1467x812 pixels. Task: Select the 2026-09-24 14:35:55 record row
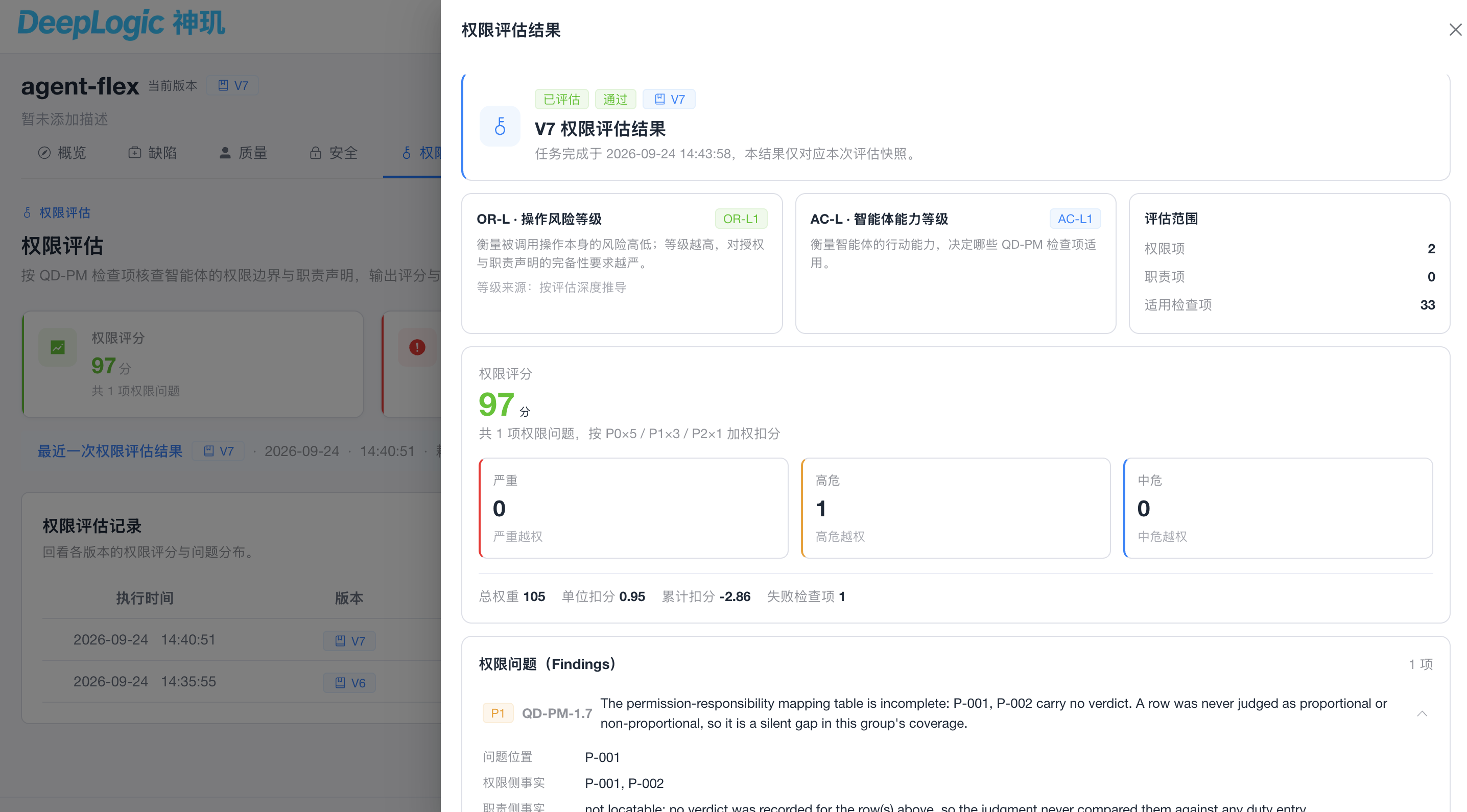point(242,682)
